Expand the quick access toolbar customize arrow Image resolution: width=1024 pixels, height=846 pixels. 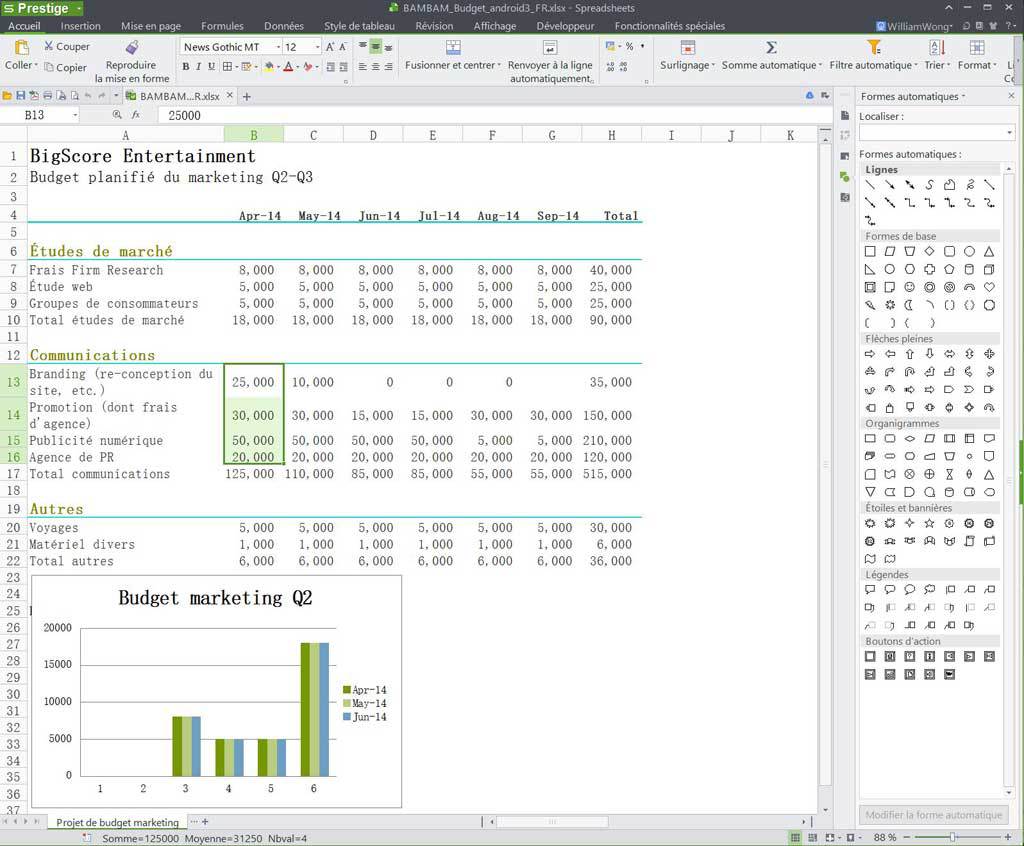116,96
